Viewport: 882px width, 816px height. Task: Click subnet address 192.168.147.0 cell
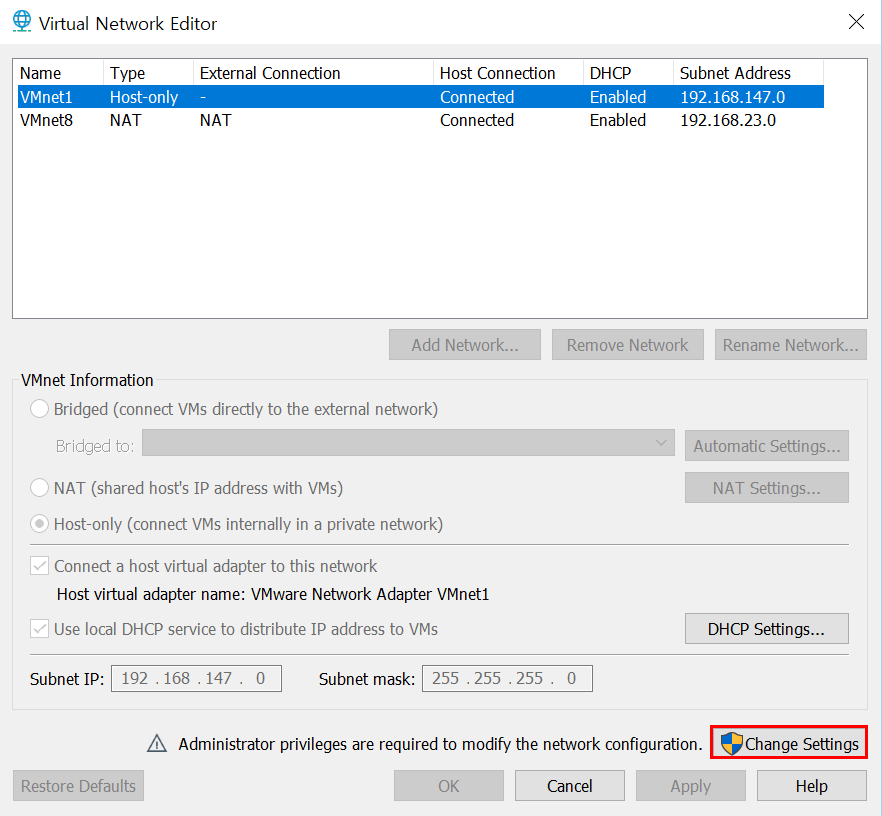pos(732,97)
